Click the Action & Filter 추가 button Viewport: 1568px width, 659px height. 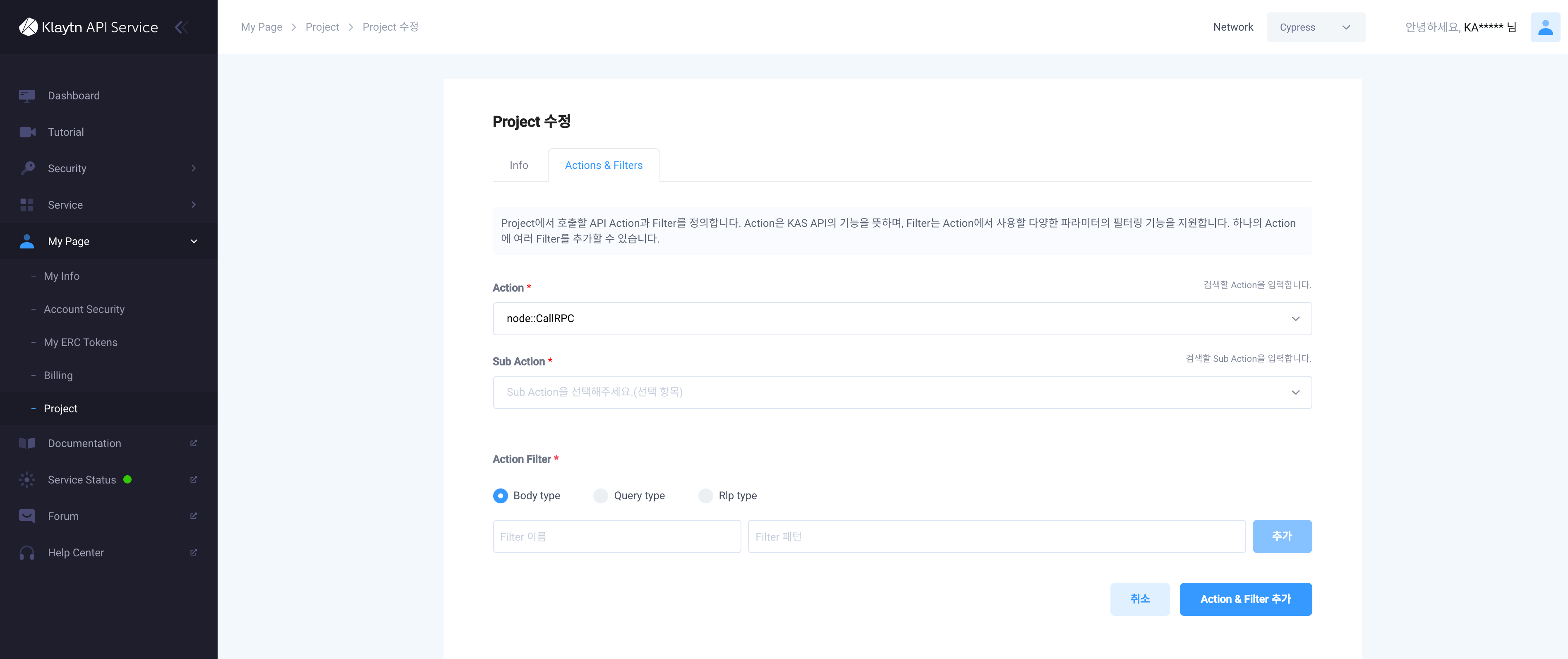tap(1246, 598)
